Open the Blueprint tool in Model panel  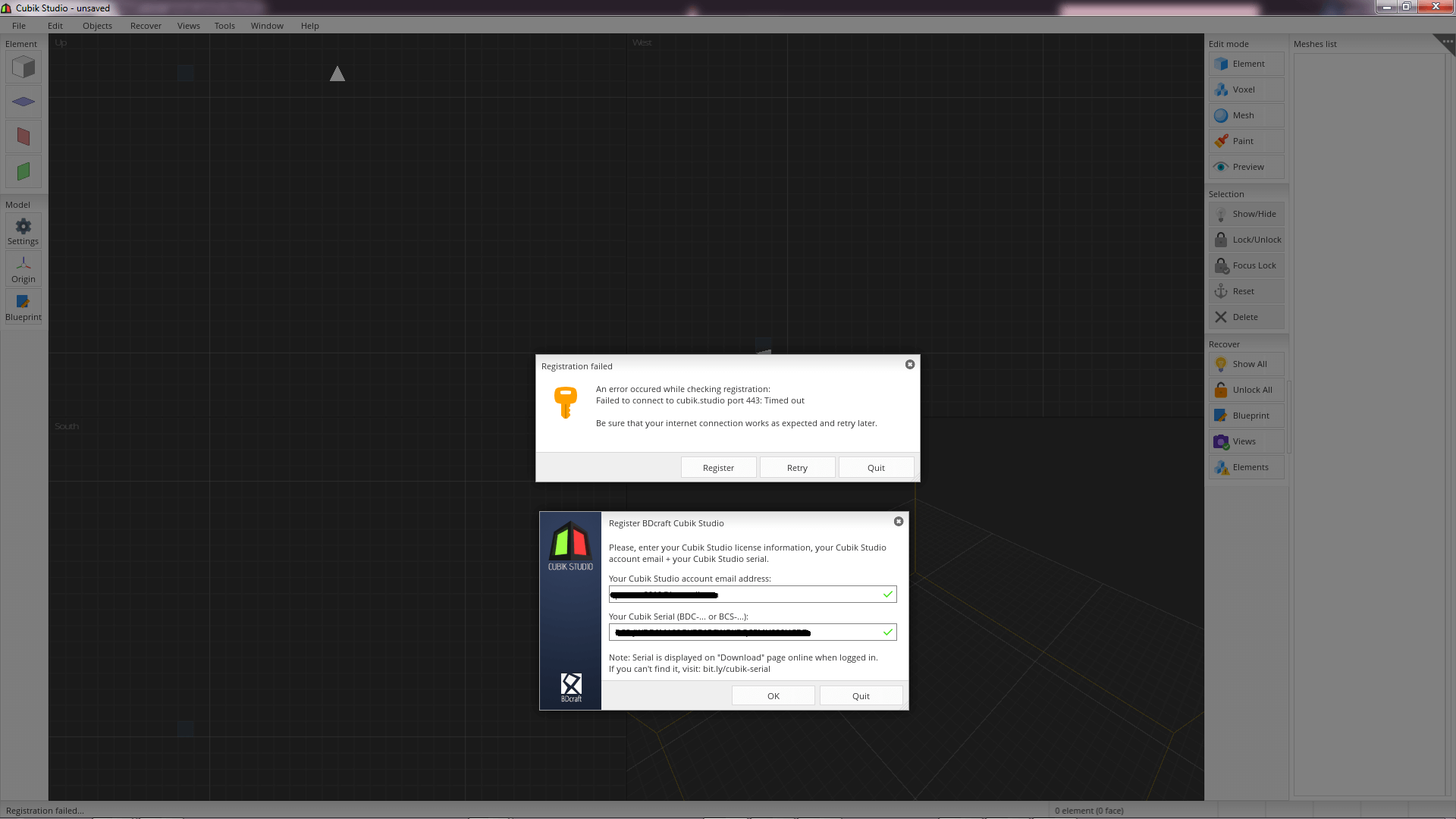tap(24, 307)
